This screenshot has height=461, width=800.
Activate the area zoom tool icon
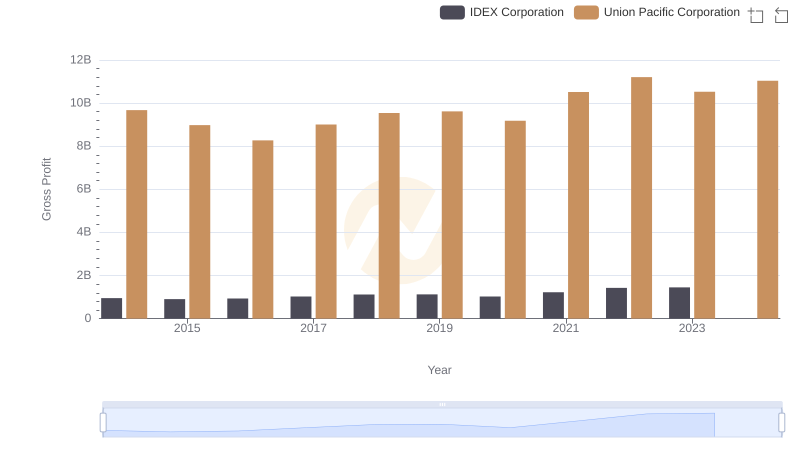(756, 15)
